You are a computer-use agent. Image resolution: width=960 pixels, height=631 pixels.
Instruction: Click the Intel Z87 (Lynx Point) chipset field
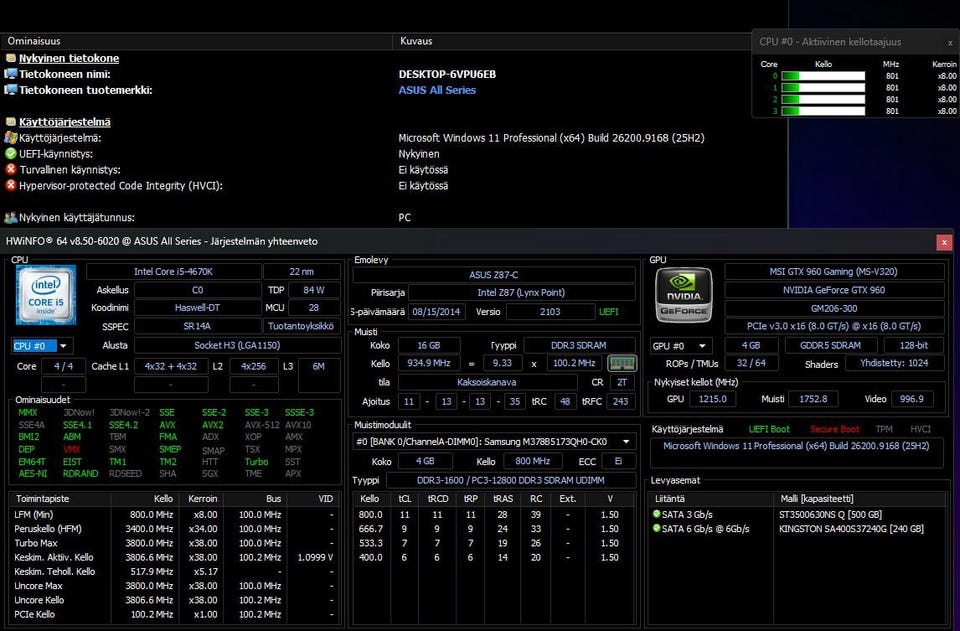click(x=521, y=293)
